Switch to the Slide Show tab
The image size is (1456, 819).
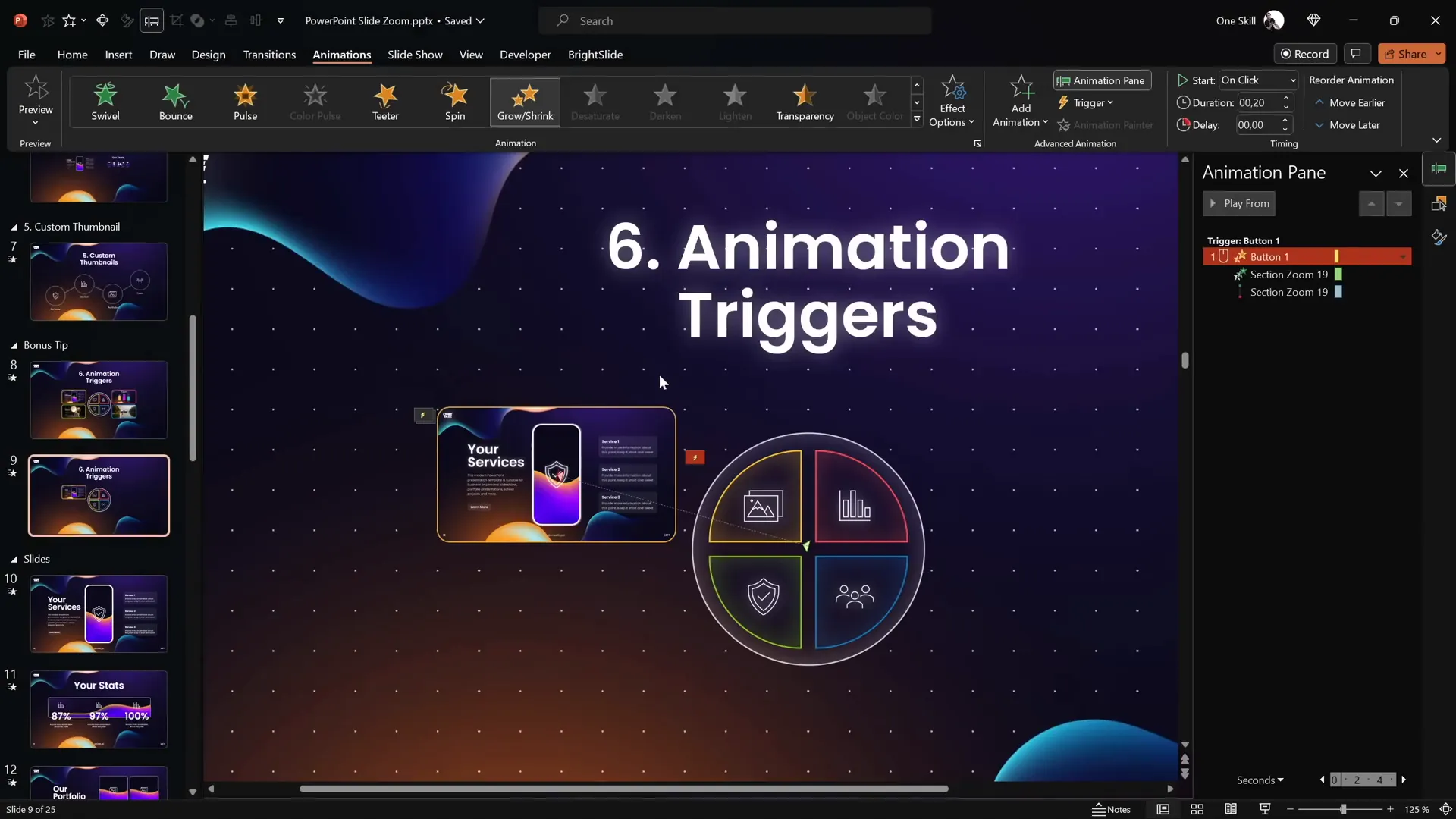click(415, 55)
